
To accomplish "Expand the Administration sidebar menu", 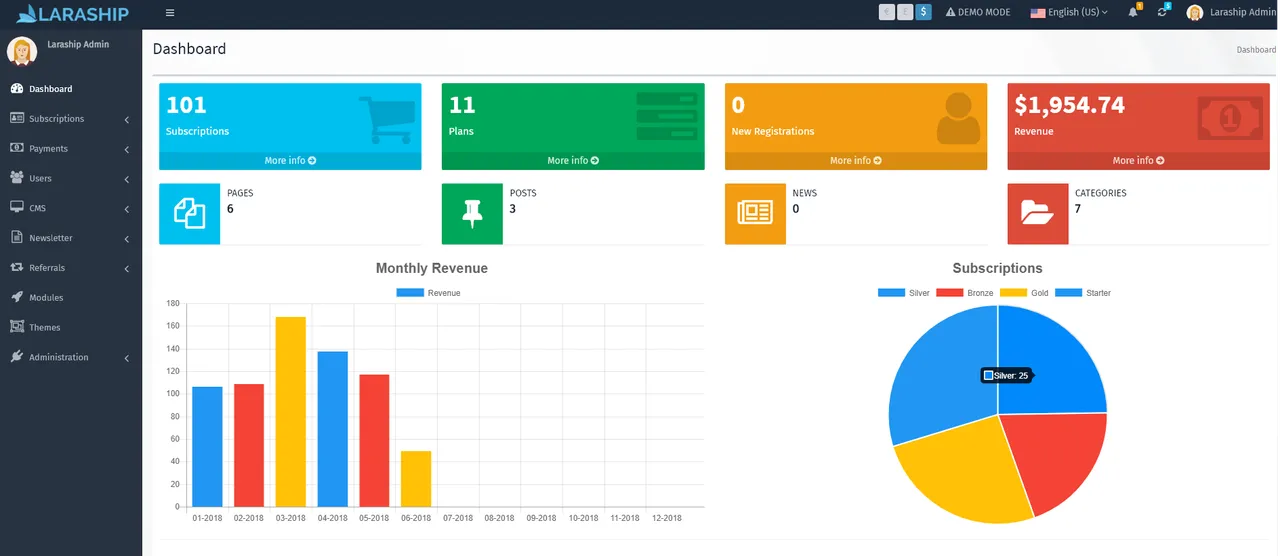I will coord(71,357).
